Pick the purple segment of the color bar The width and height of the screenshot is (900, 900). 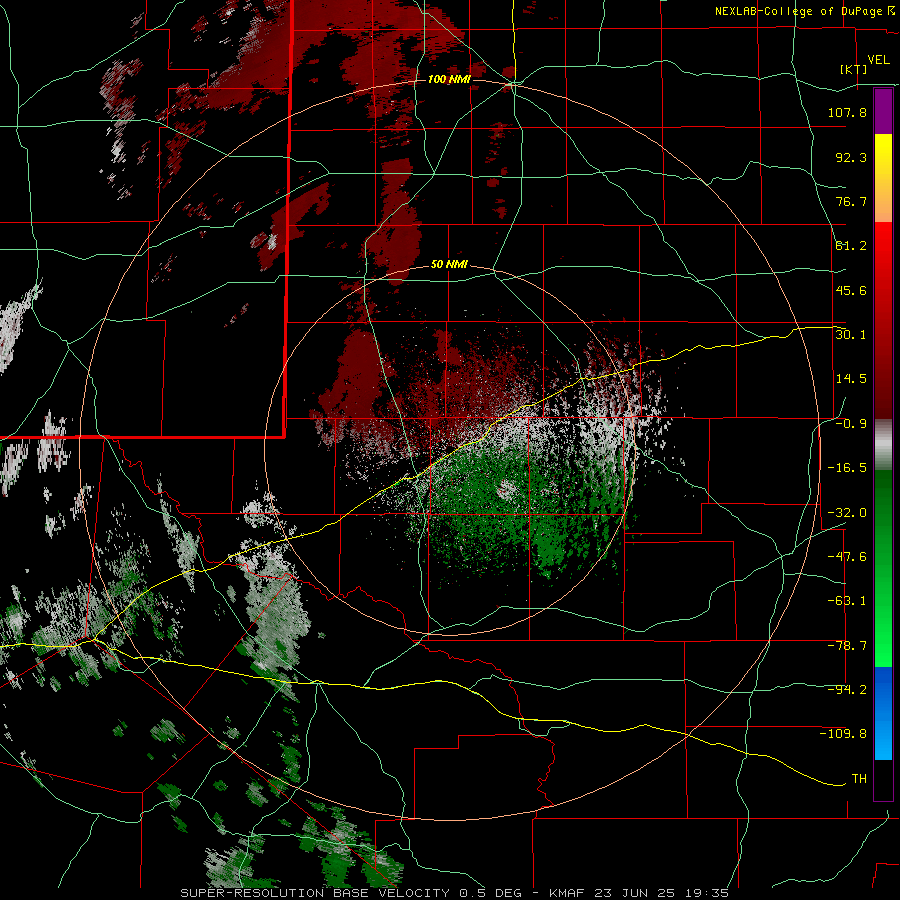[x=883, y=111]
